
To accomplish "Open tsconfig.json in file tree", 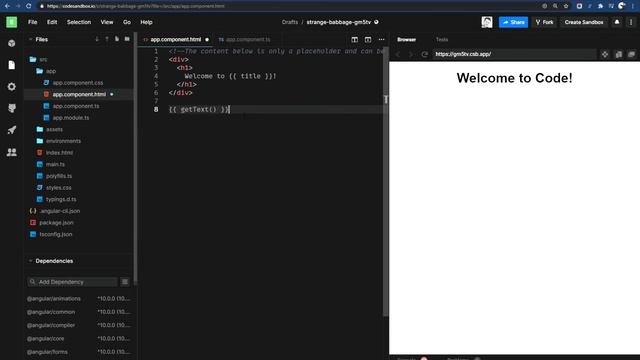I will [x=56, y=234].
